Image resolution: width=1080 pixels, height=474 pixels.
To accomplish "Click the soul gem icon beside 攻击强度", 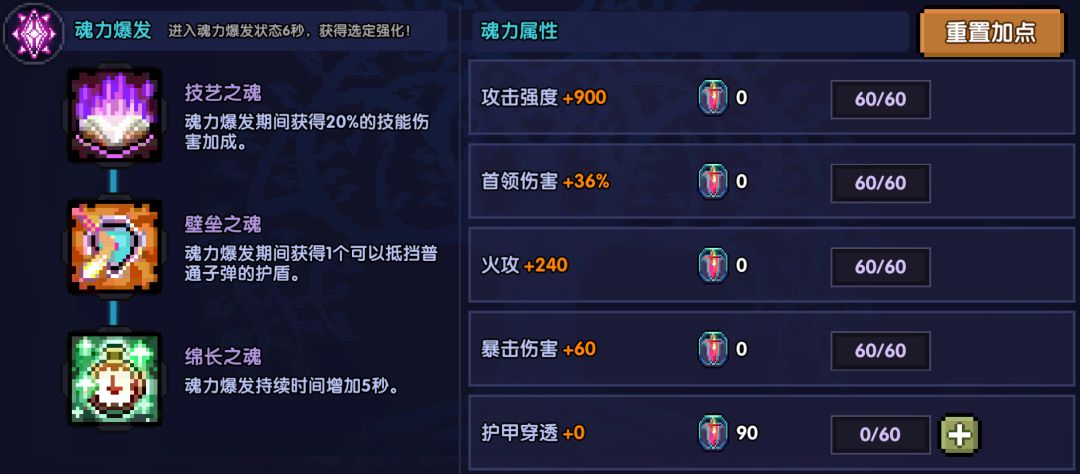I will click(713, 98).
